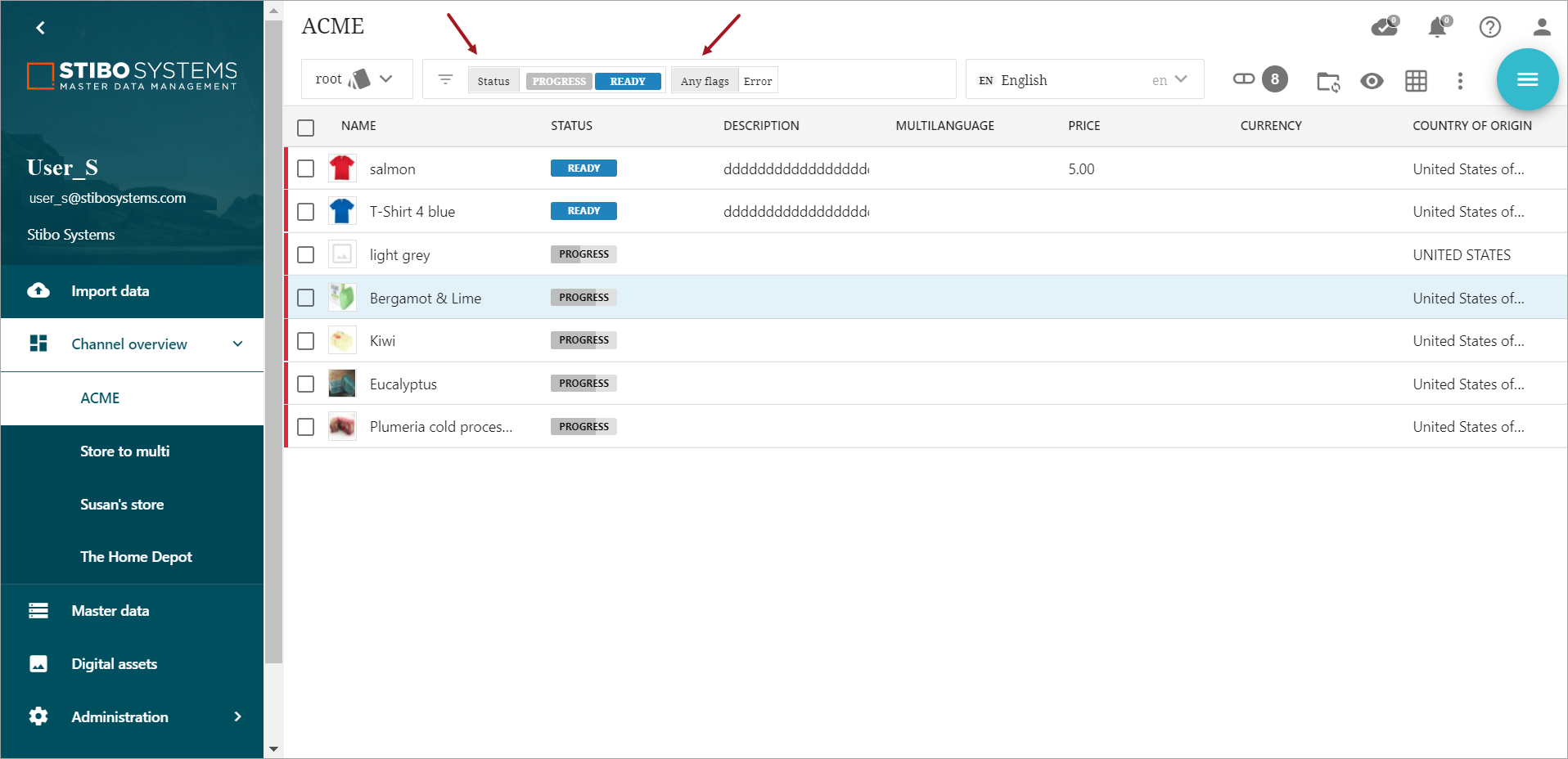Click the filter list icon

[445, 79]
